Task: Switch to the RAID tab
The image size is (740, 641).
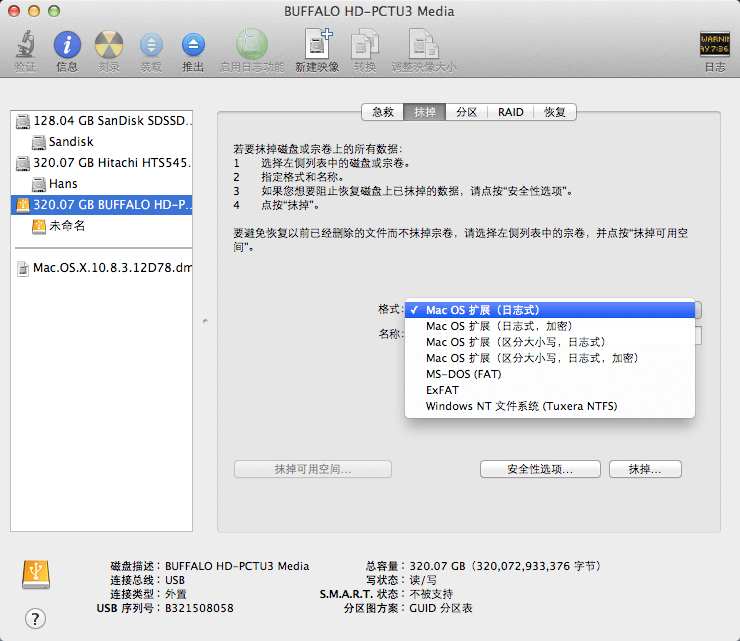Action: point(511,112)
